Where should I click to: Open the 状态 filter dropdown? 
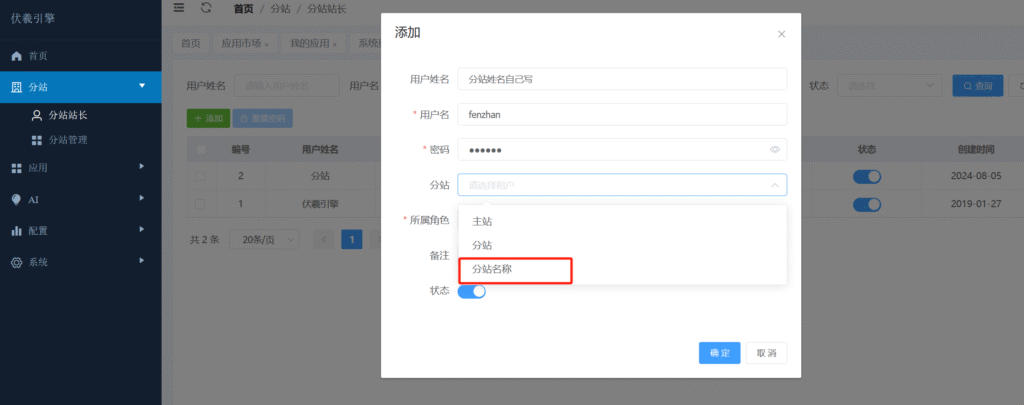tap(889, 86)
